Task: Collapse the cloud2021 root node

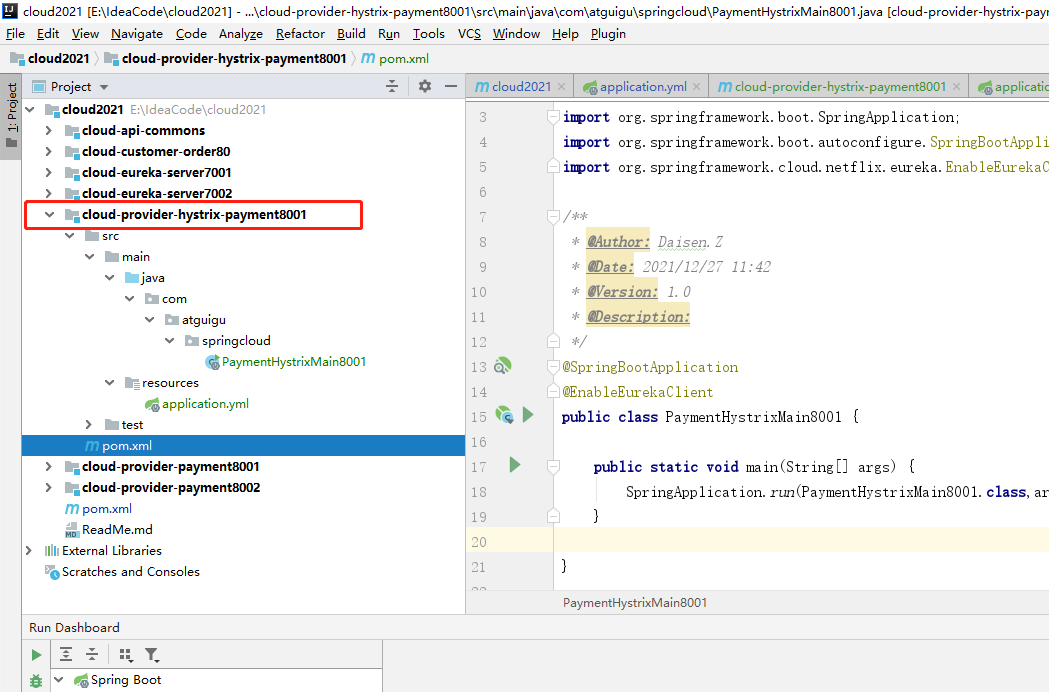Action: (x=30, y=109)
